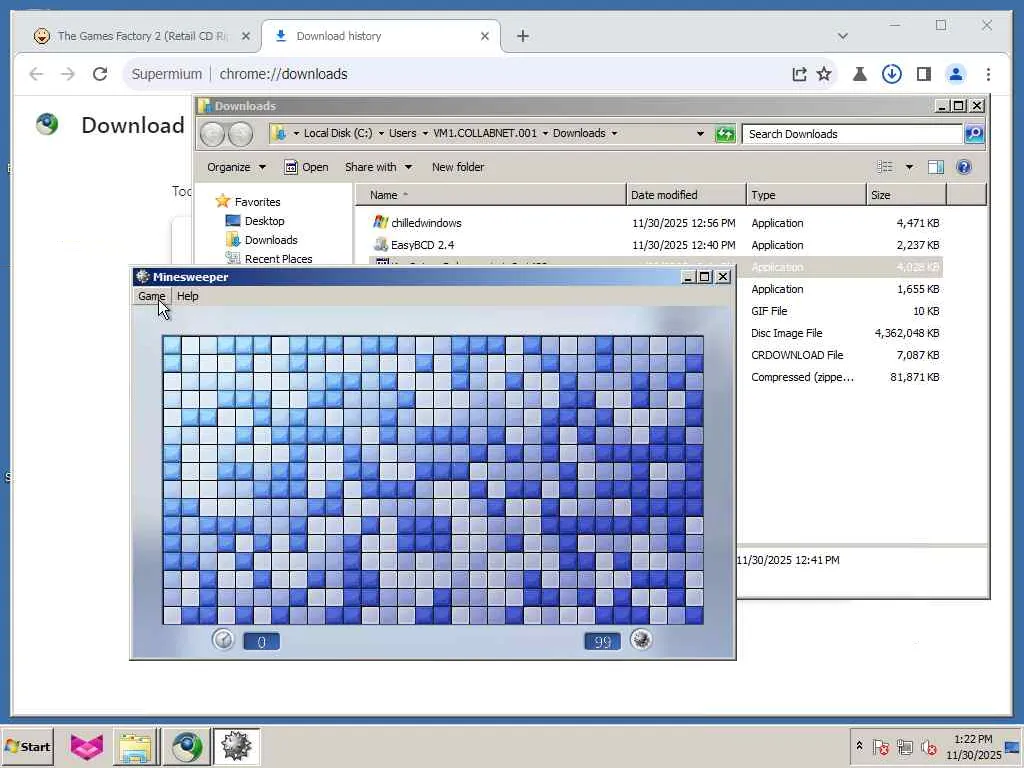Sort files by Size column
The height and width of the screenshot is (768, 1024).
pyautogui.click(x=906, y=195)
